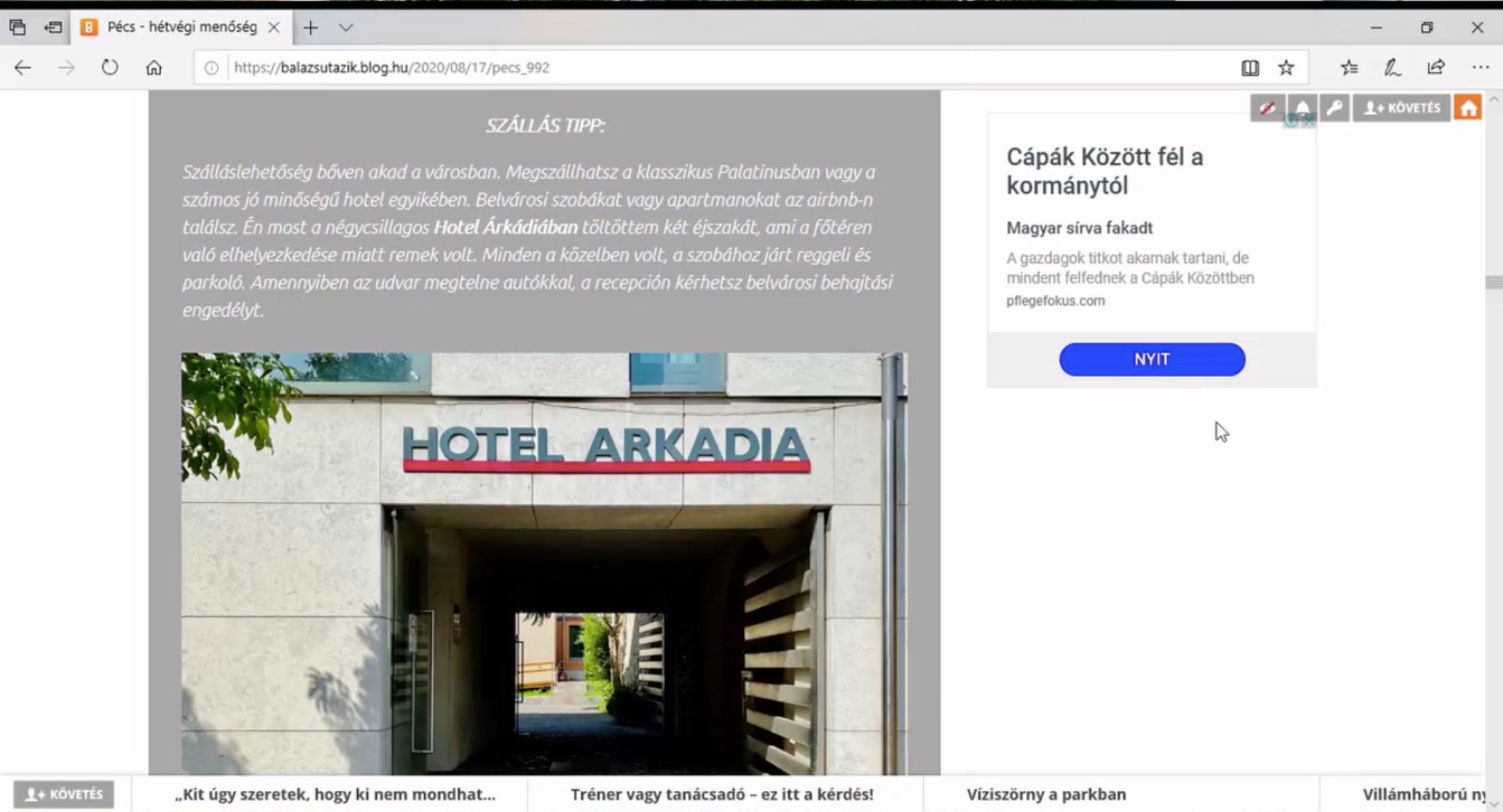Click the browser forward arrow
Screen dimensions: 1503x812
click(66, 68)
